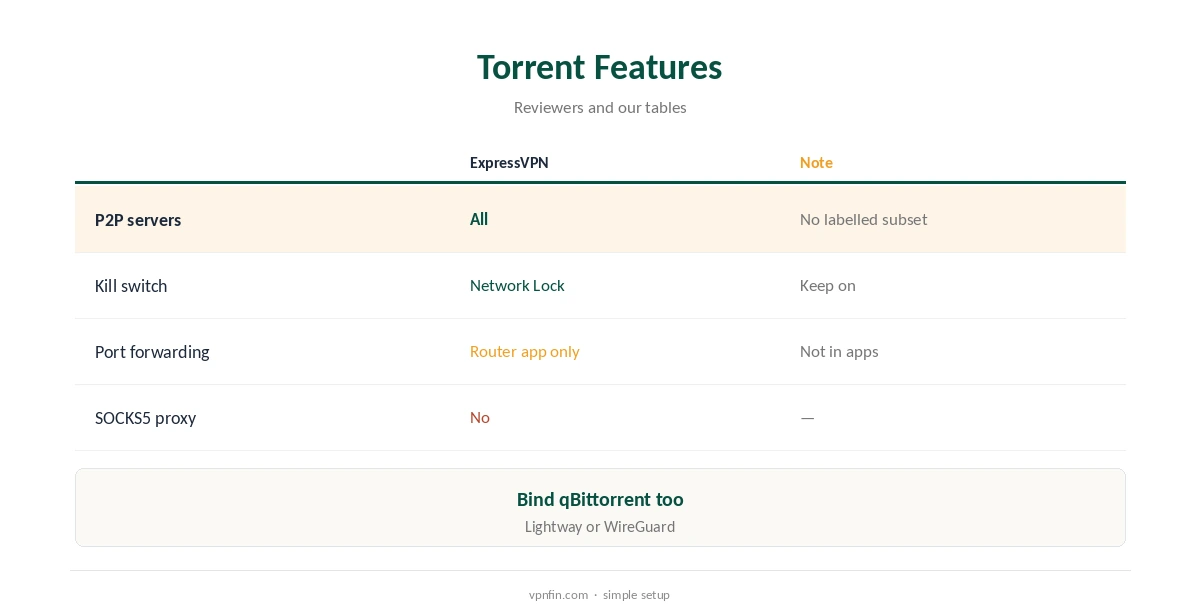The height and width of the screenshot is (614, 1200).
Task: Click the dash note in SOCKS5 proxy row
Action: click(807, 417)
